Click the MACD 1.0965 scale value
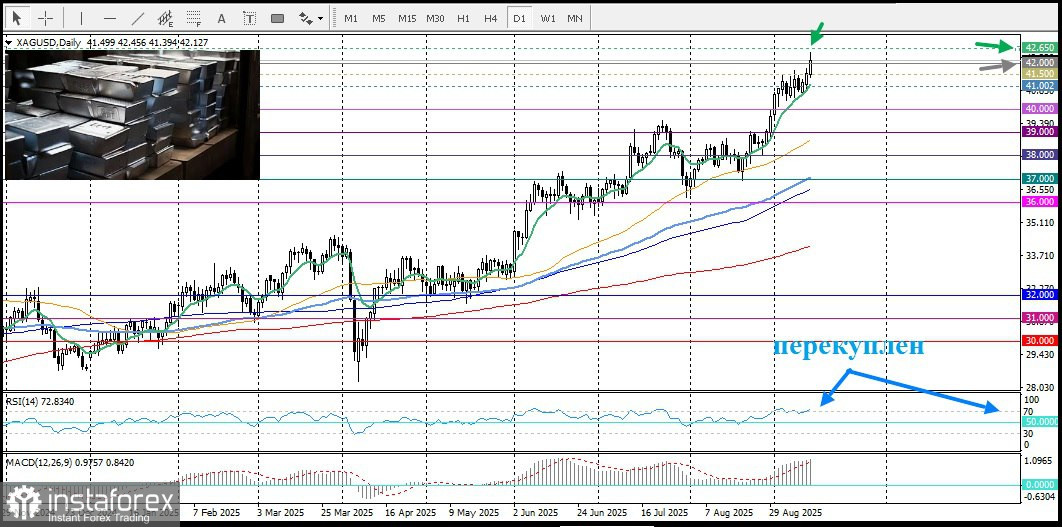The height and width of the screenshot is (527, 1062). coord(1038,460)
